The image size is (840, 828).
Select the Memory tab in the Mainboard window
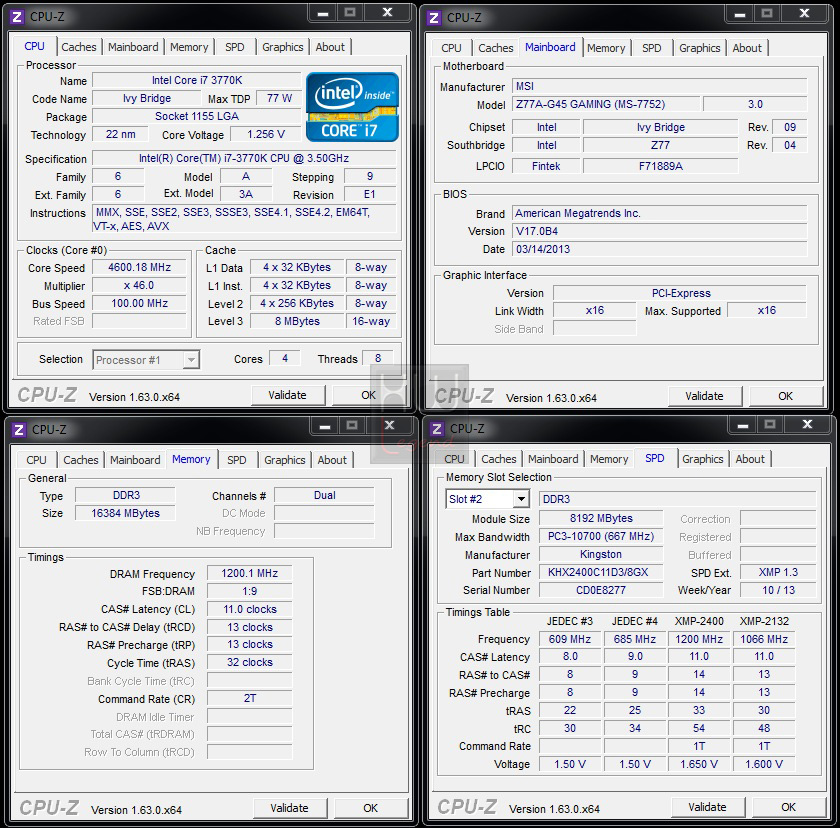(606, 48)
